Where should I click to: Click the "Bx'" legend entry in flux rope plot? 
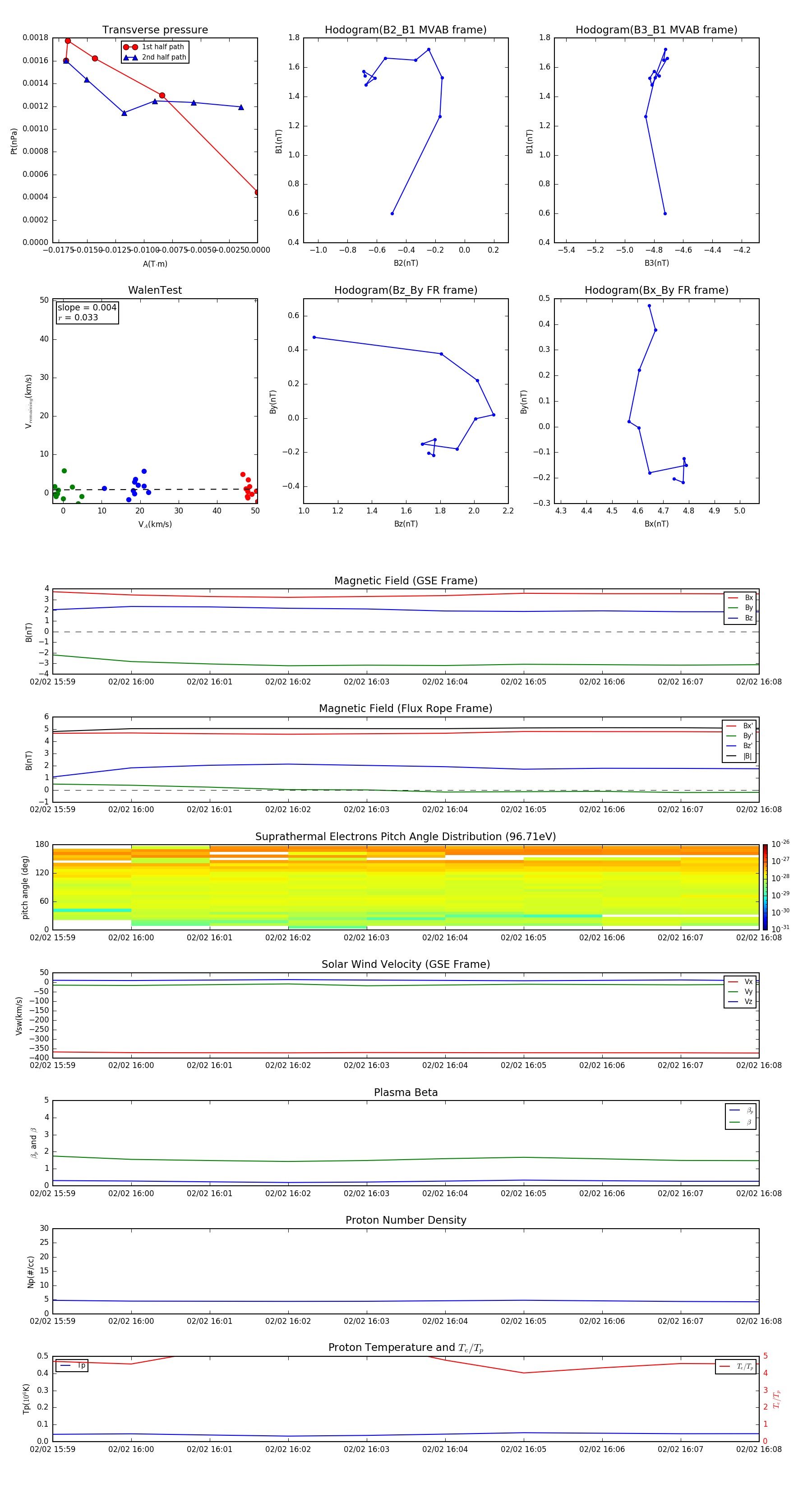[739, 726]
